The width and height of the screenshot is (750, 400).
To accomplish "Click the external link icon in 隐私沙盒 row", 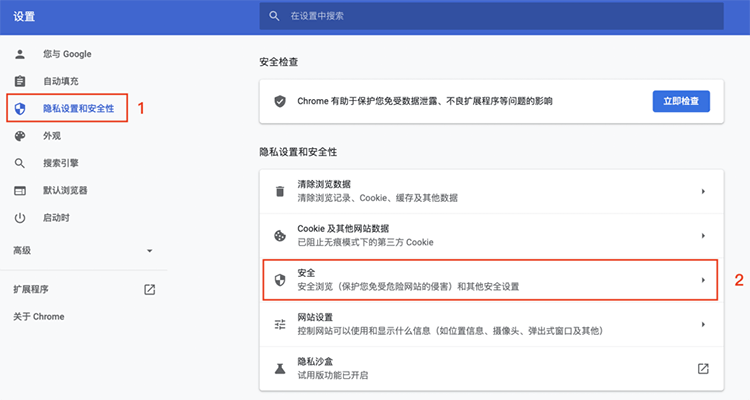I will [703, 368].
